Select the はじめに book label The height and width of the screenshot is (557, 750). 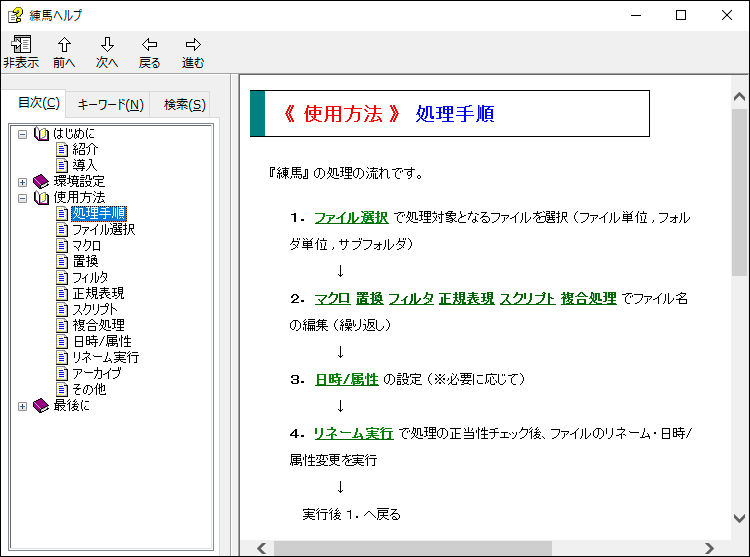pyautogui.click(x=74, y=134)
